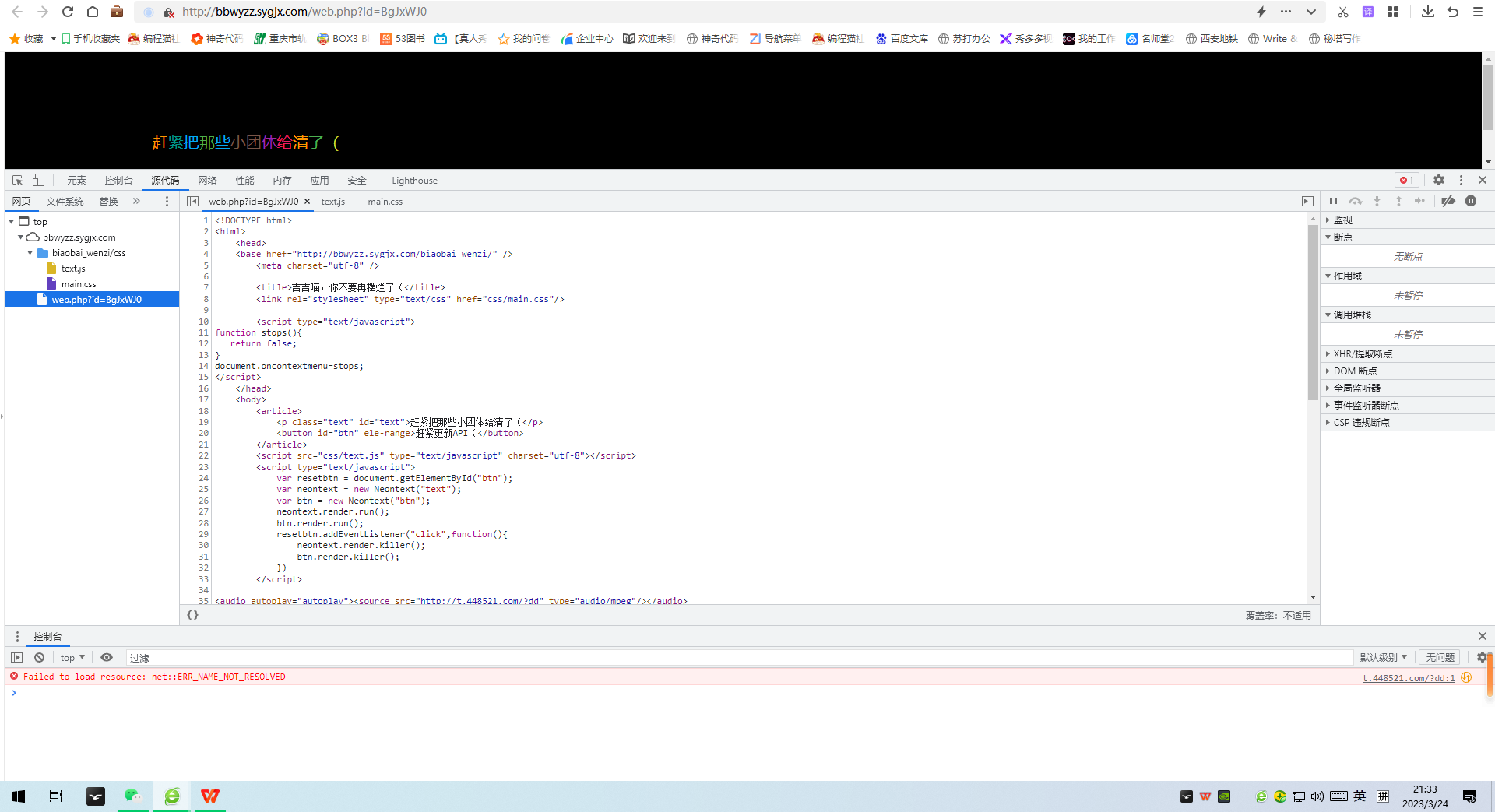Click the 无问题 issues button
Image resolution: width=1495 pixels, height=812 pixels.
(1440, 658)
